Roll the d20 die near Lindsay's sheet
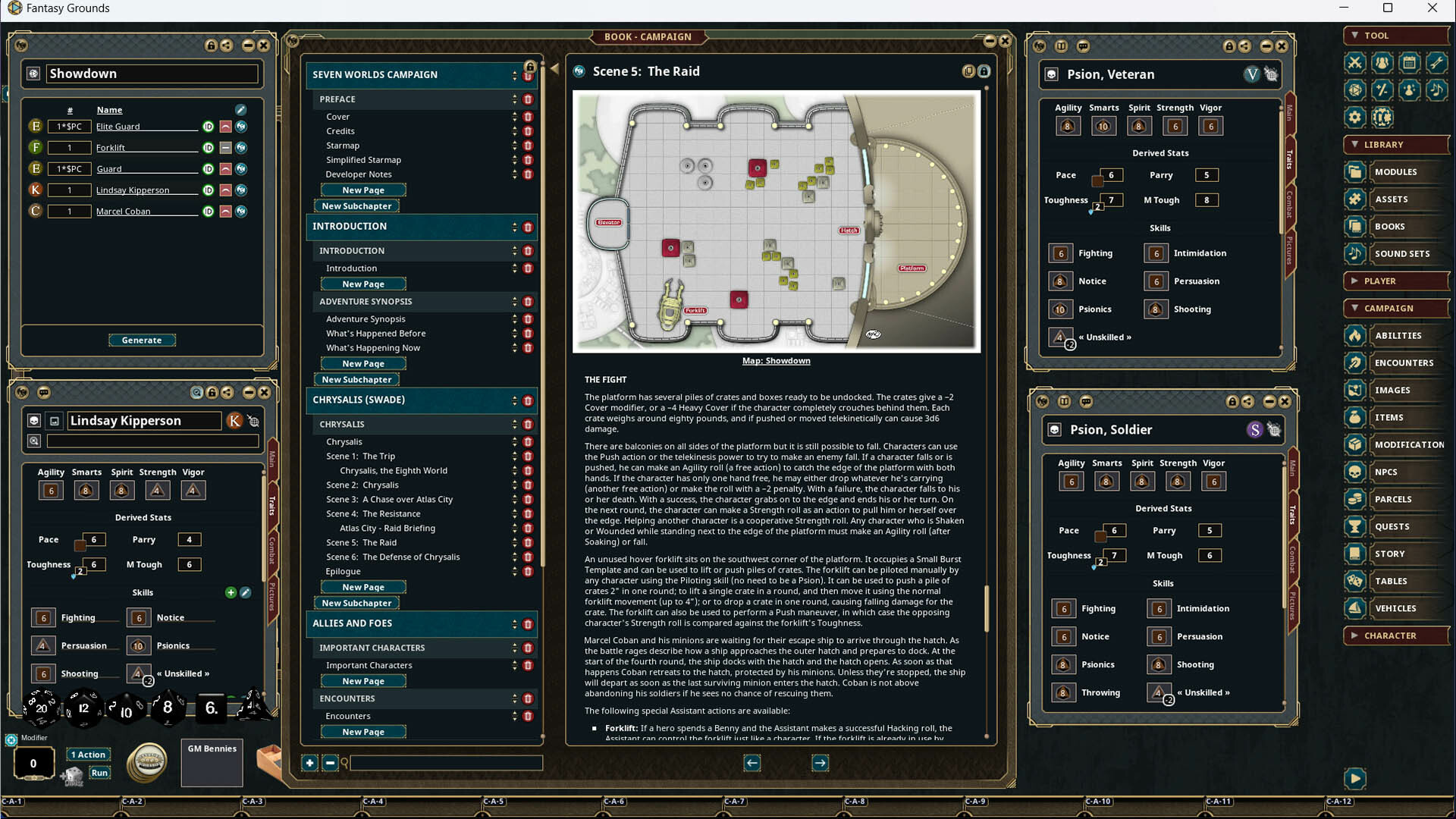 pos(42,708)
